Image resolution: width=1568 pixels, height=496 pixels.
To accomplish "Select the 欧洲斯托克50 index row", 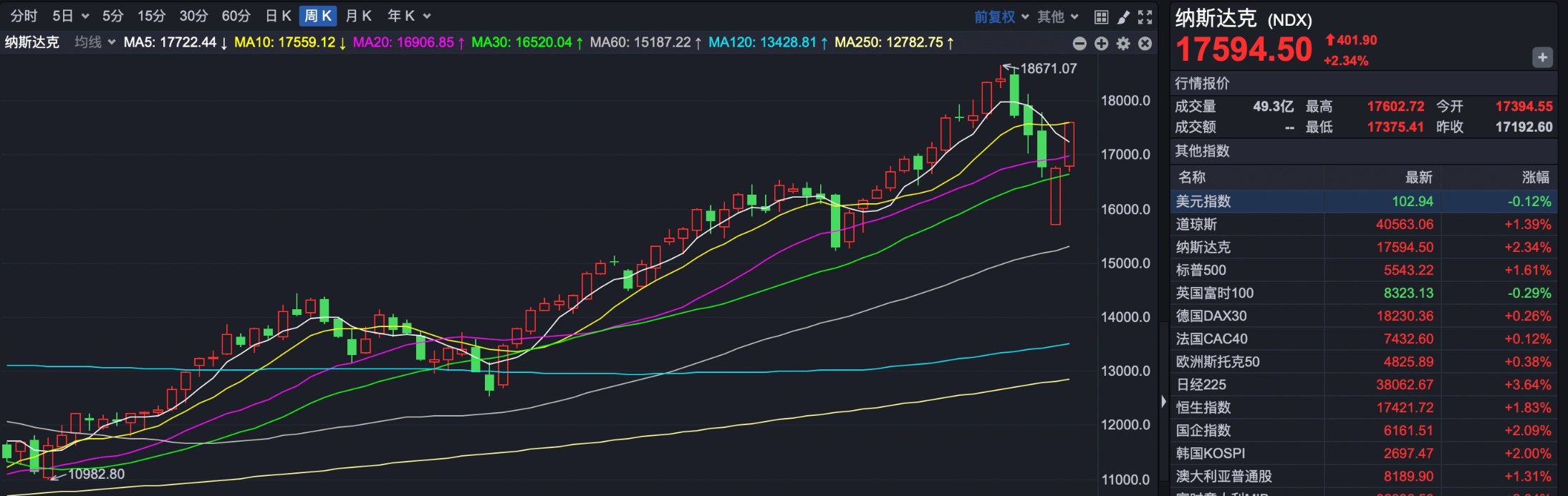I will pyautogui.click(x=1364, y=361).
